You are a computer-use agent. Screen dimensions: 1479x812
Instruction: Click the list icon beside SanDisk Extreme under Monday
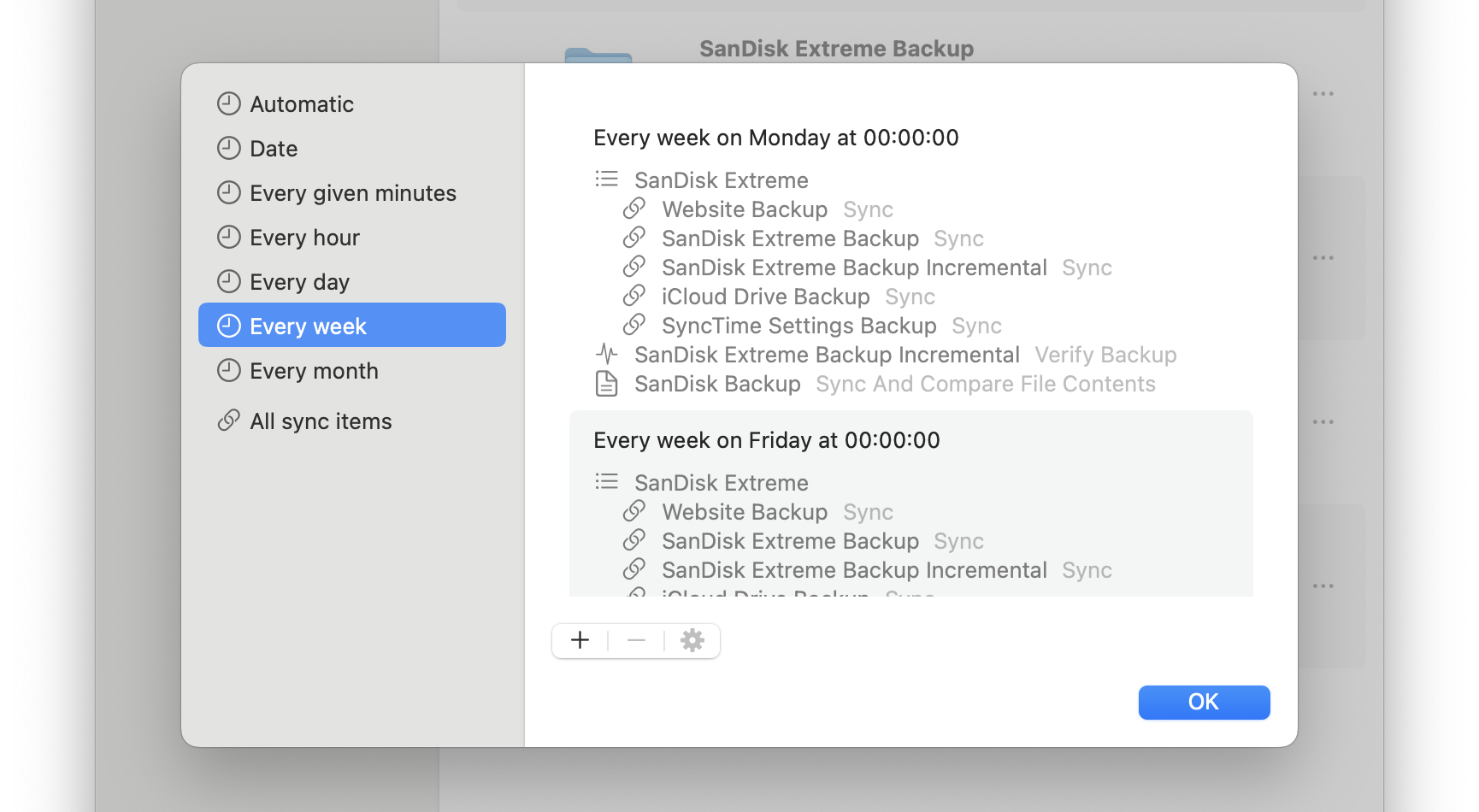(606, 179)
